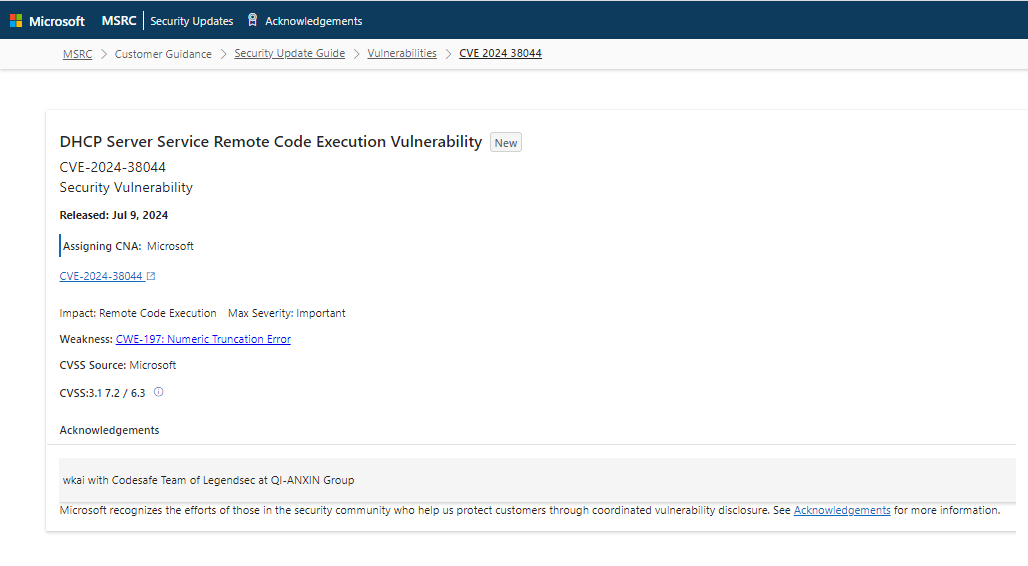The height and width of the screenshot is (566, 1028).
Task: Click the external link icon beside CVE-2024-38044
Action: pos(151,276)
